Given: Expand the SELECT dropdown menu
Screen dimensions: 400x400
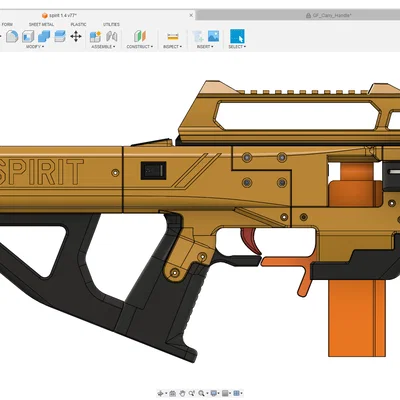Looking at the screenshot, I should (x=237, y=47).
